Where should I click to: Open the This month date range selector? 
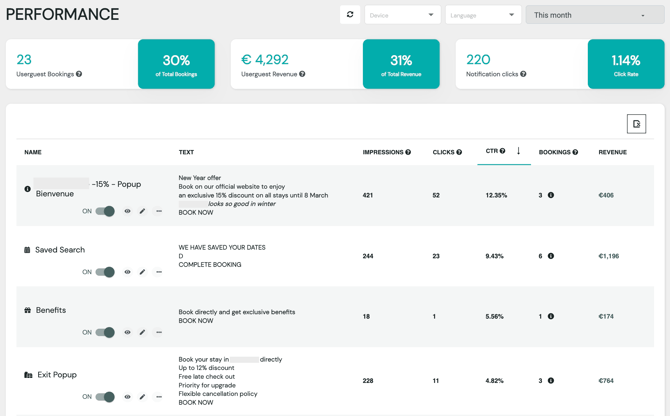point(594,15)
